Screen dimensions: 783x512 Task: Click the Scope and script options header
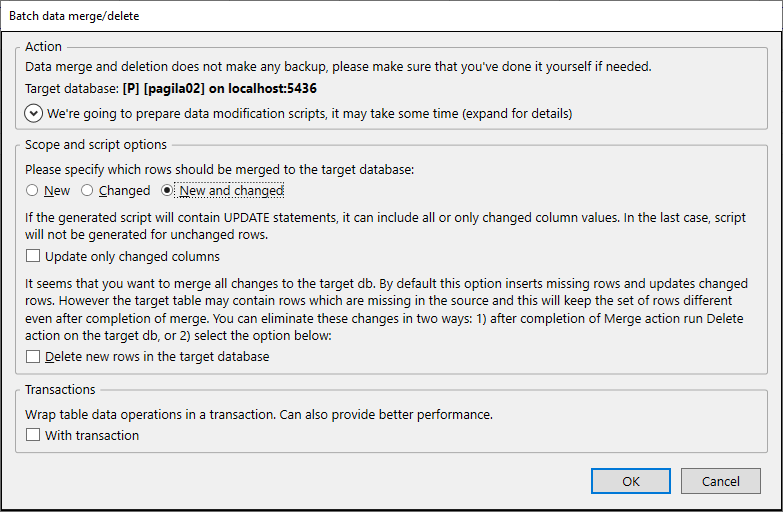click(x=96, y=144)
